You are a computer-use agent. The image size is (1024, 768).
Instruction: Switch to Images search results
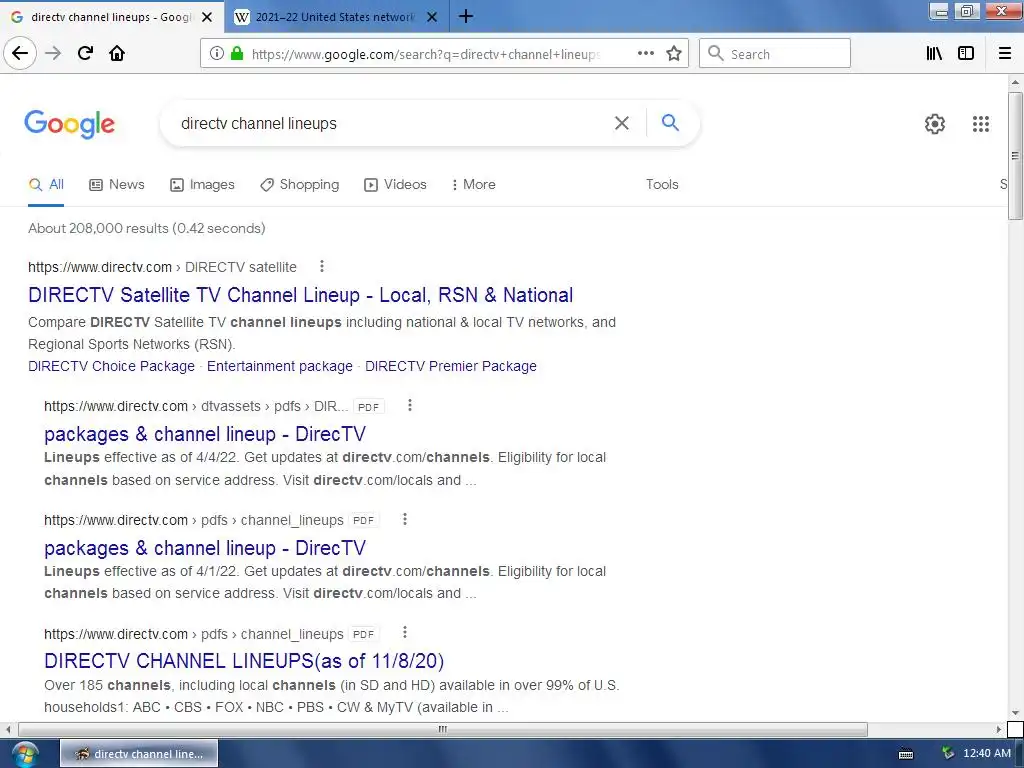202,185
